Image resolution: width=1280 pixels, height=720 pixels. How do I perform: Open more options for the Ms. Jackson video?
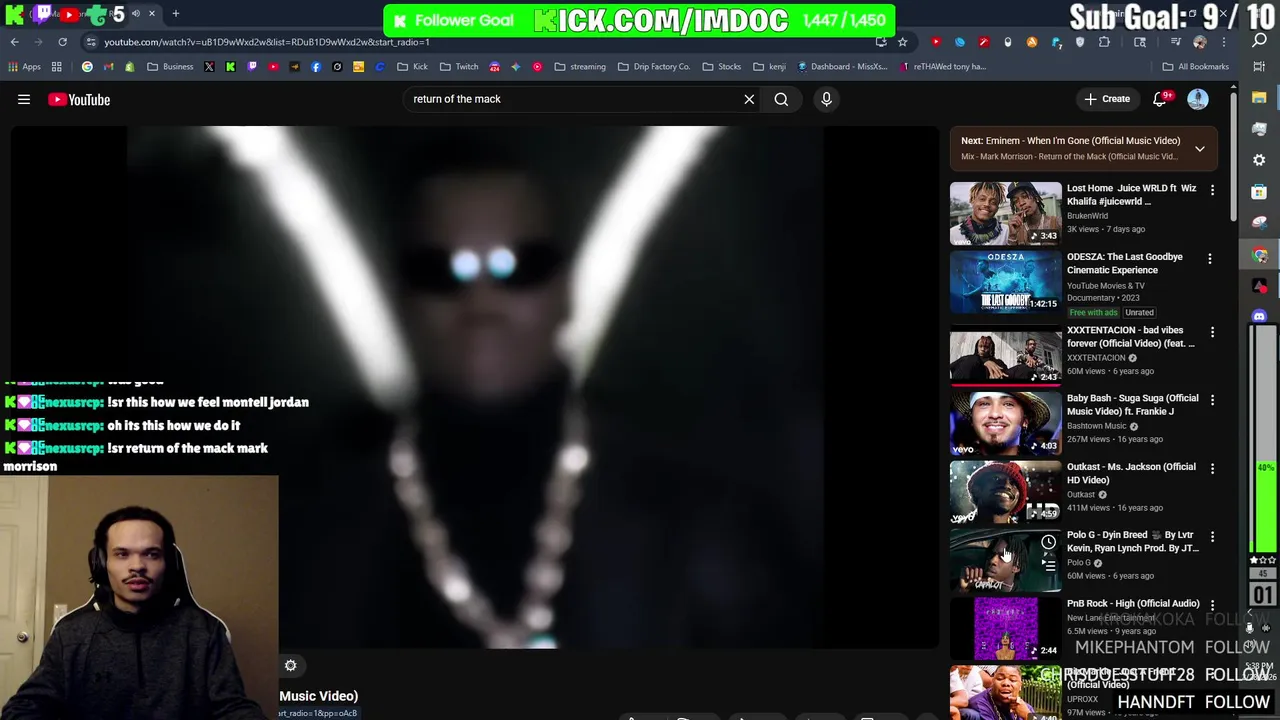point(1212,468)
